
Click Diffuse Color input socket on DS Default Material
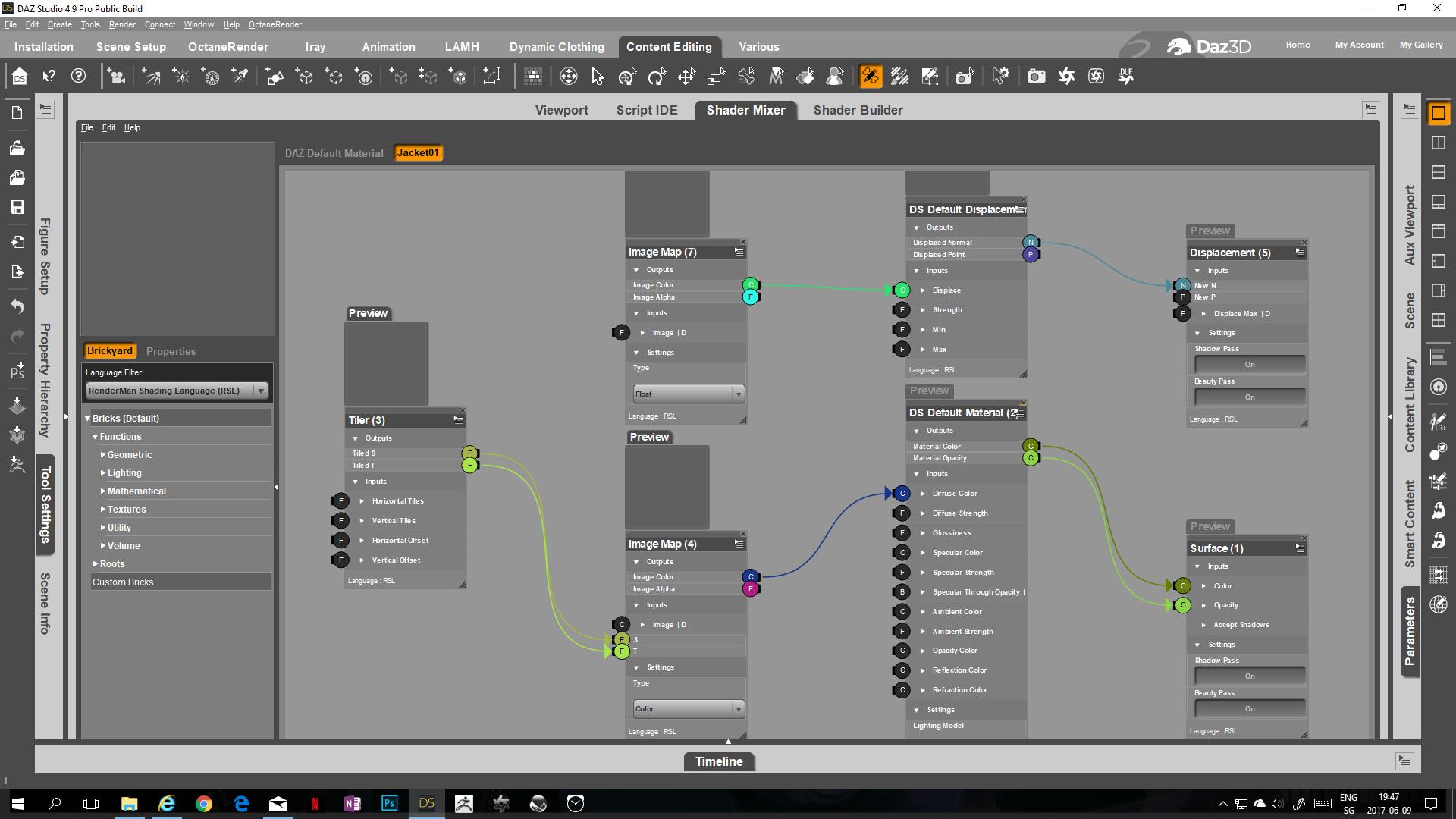click(x=902, y=494)
